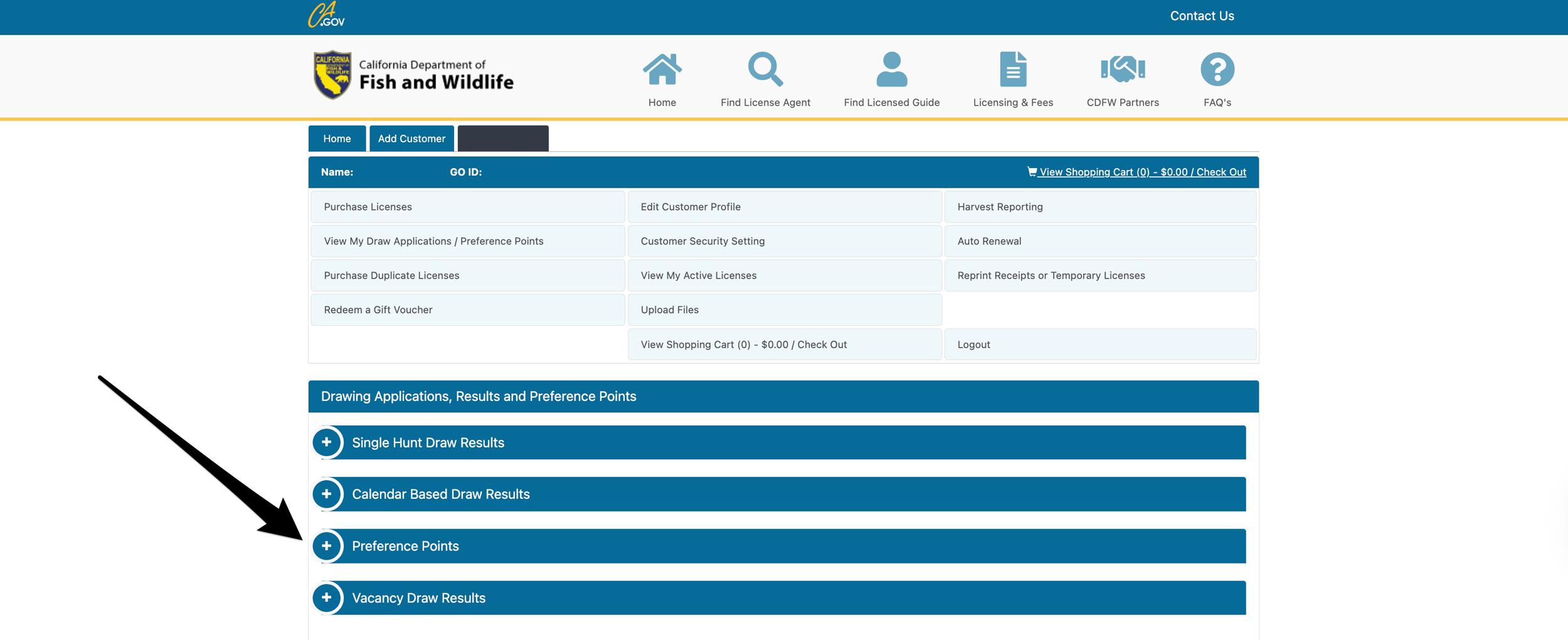
Task: Click the CA.gov logo icon
Action: coord(326,15)
